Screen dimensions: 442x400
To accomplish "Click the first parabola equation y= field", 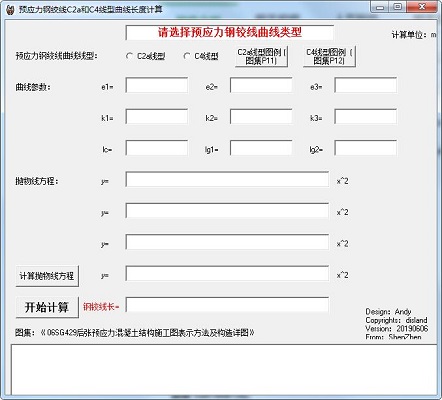I will (227, 179).
